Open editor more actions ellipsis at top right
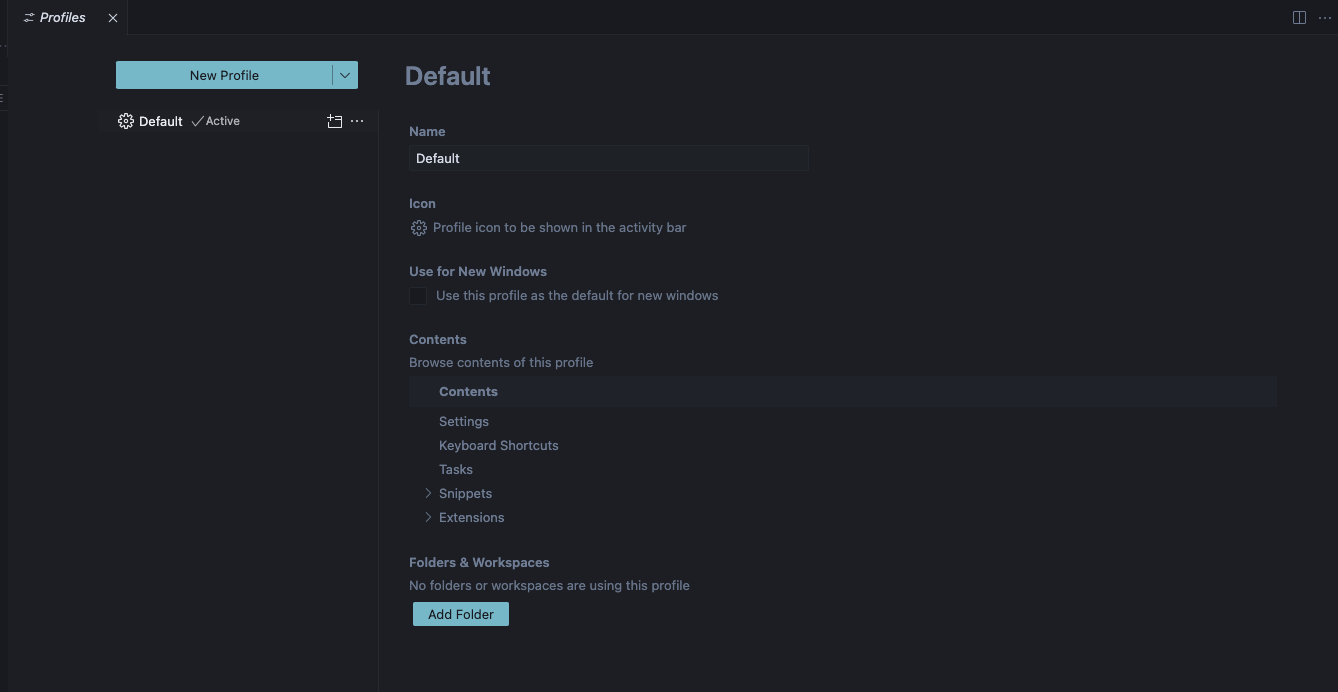 [x=1325, y=18]
